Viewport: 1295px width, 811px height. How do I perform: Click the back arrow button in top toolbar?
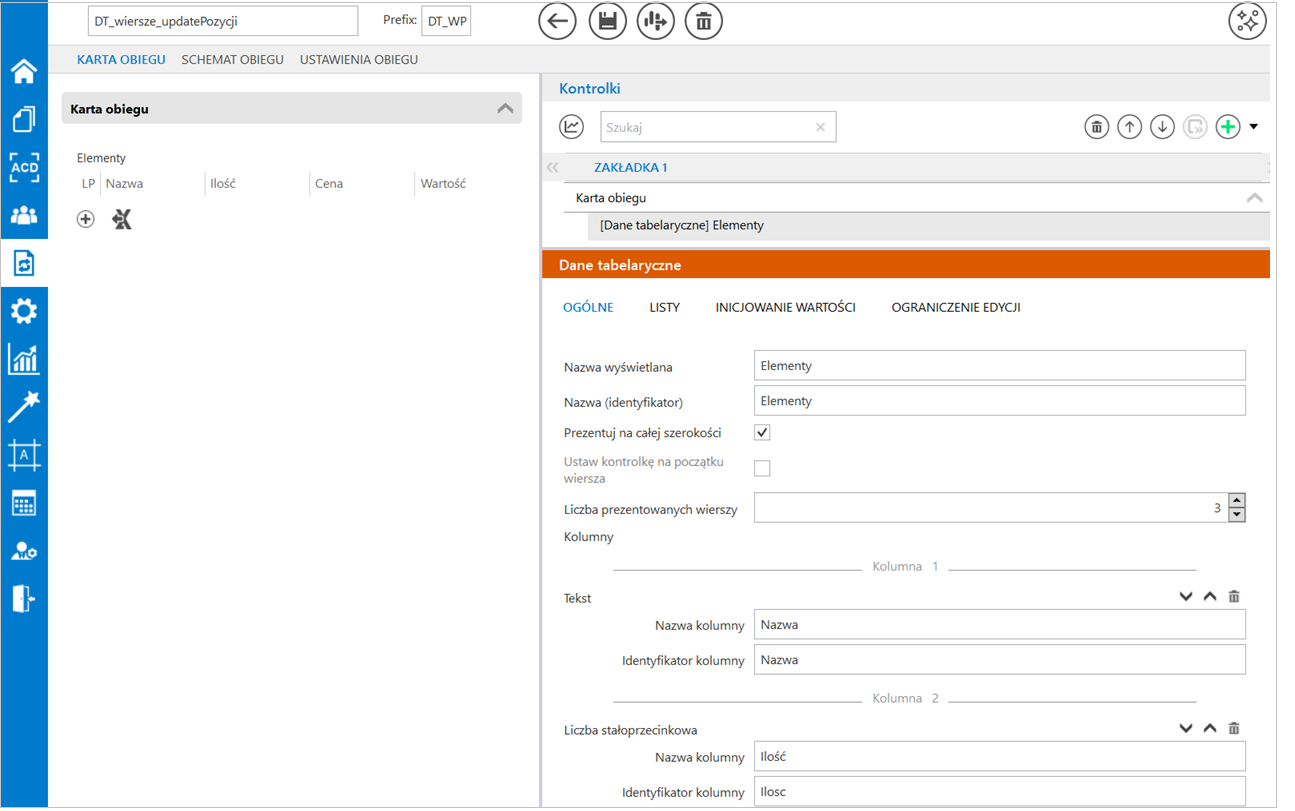click(x=557, y=21)
